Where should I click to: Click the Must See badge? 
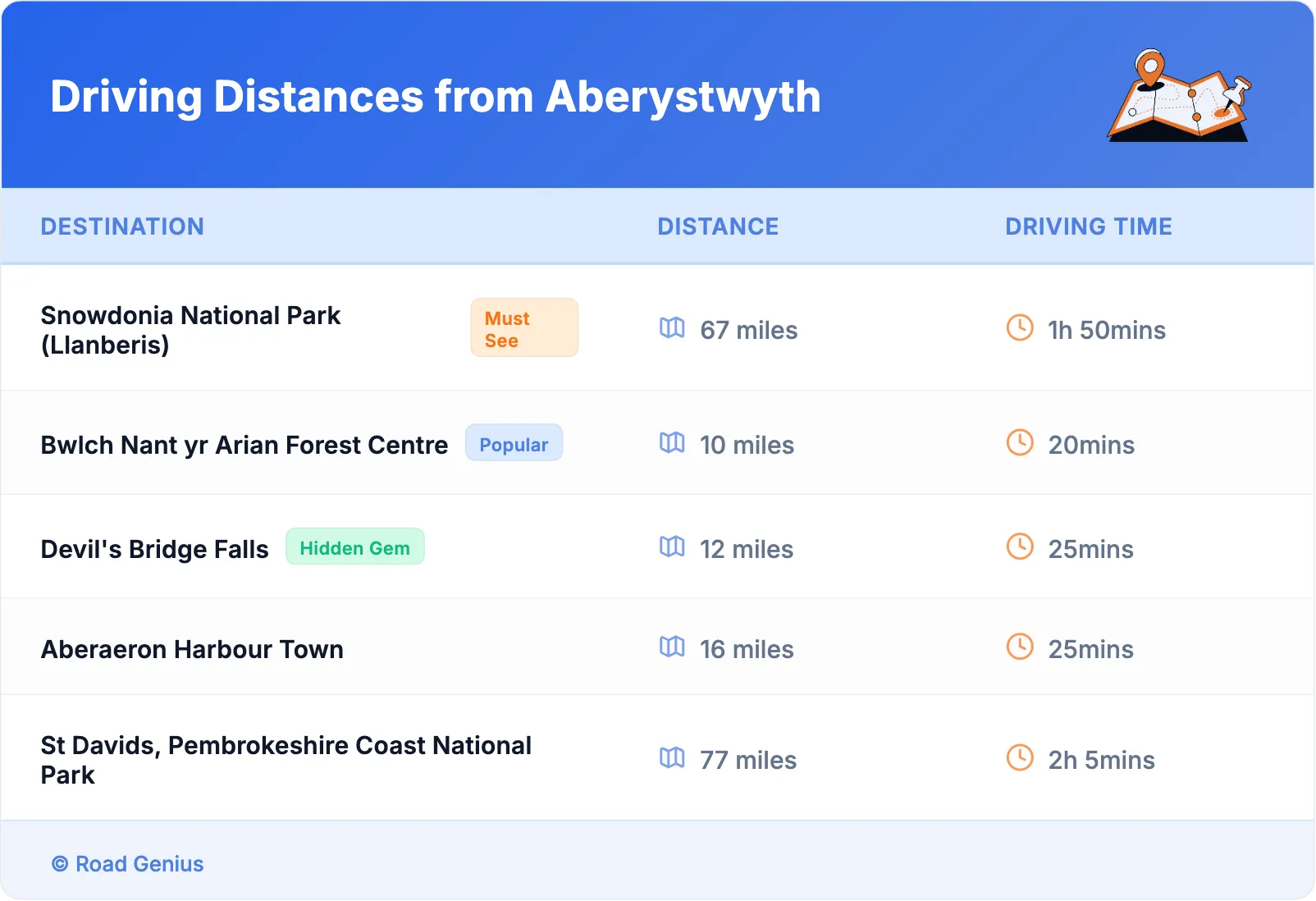524,328
